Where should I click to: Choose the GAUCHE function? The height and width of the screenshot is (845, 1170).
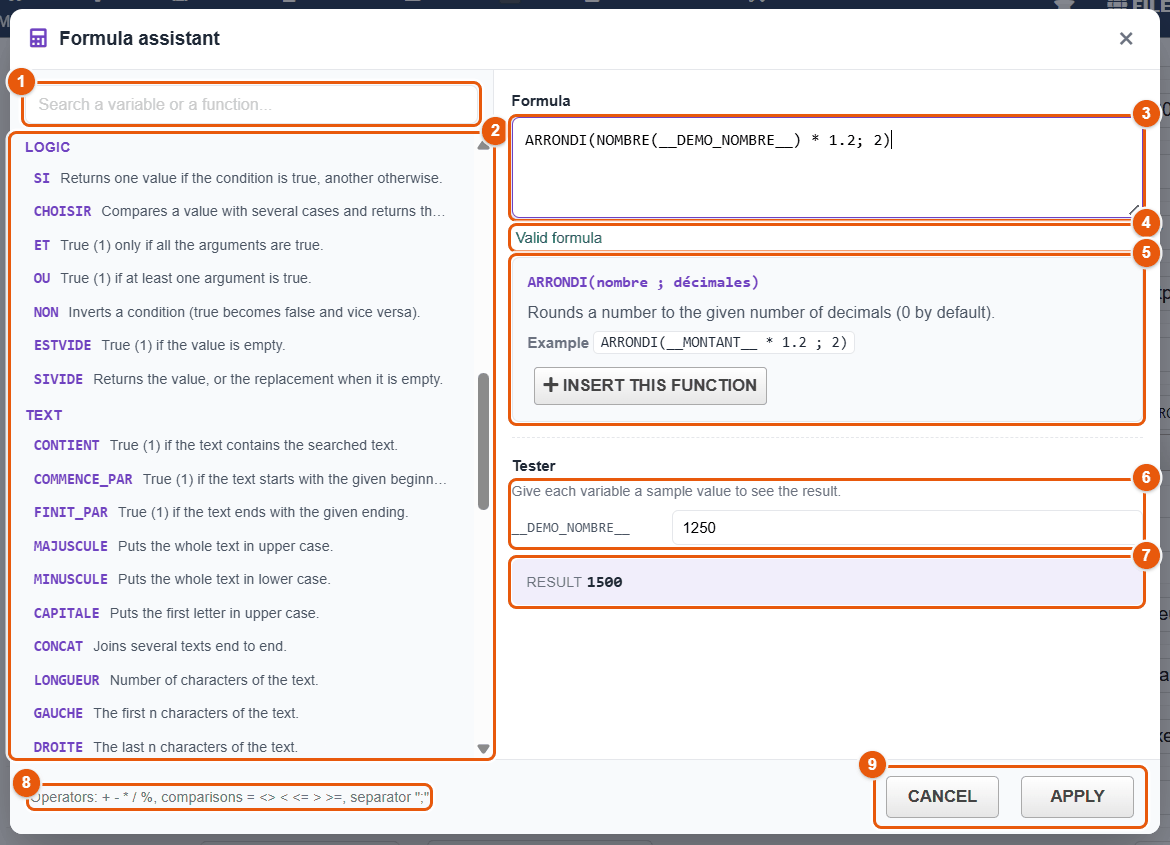[x=166, y=714]
